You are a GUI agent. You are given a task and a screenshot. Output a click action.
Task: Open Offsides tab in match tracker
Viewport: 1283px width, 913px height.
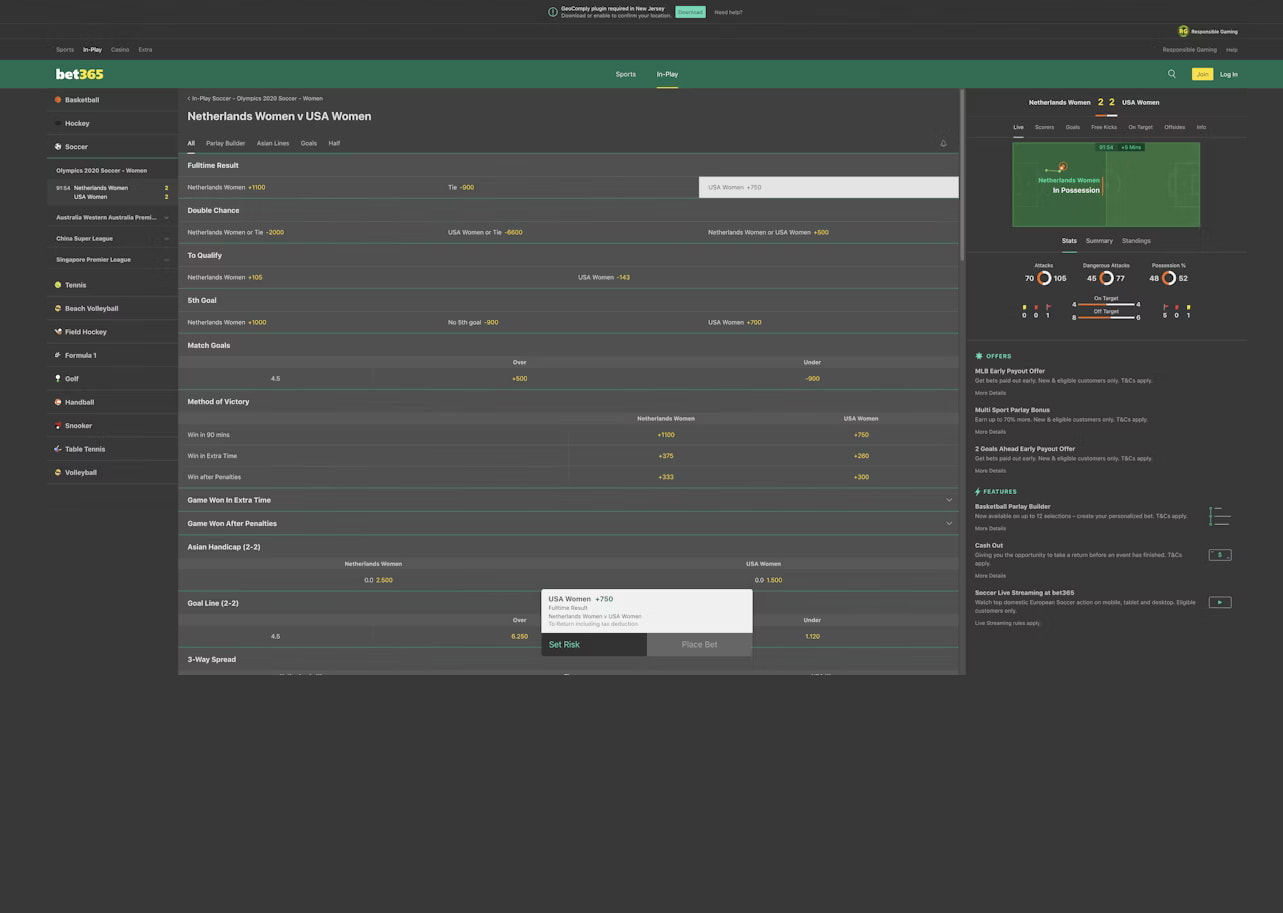(1174, 127)
